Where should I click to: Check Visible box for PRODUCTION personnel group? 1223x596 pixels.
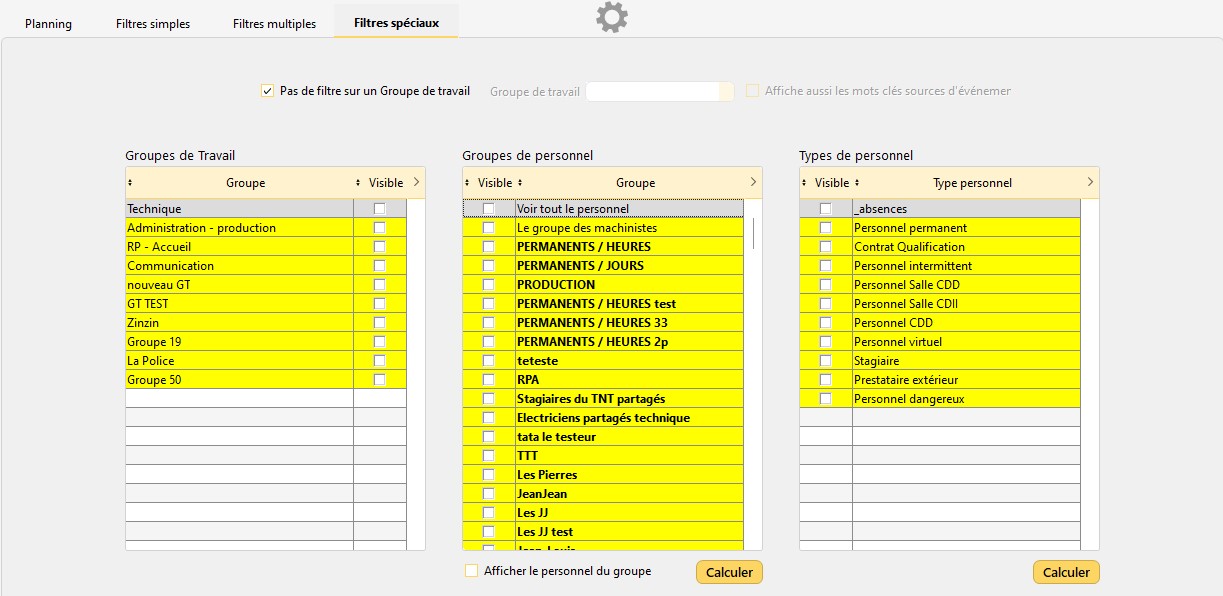pyautogui.click(x=488, y=285)
